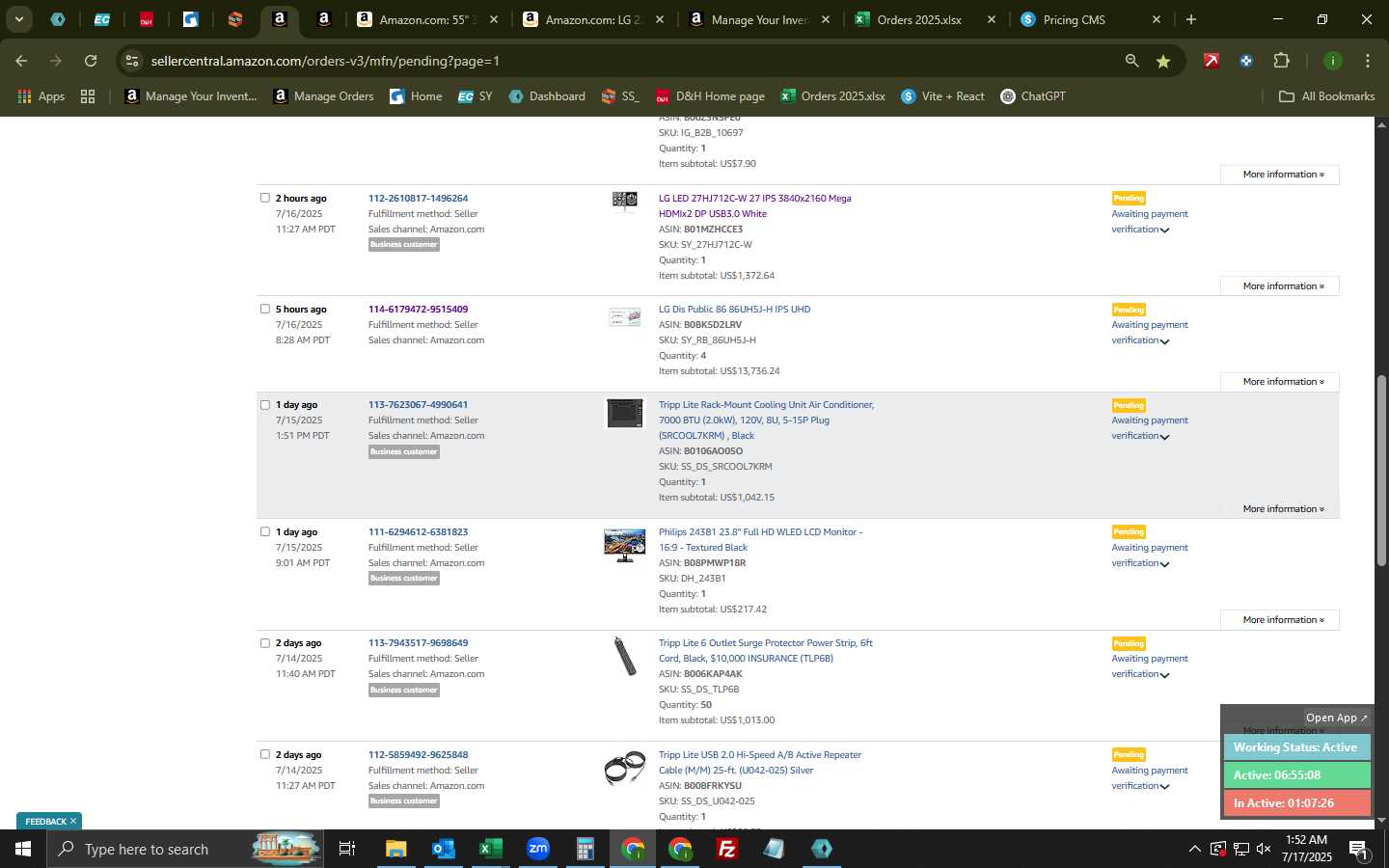Click the address bar URL field
Viewport: 1389px width, 868px height.
pos(617,61)
